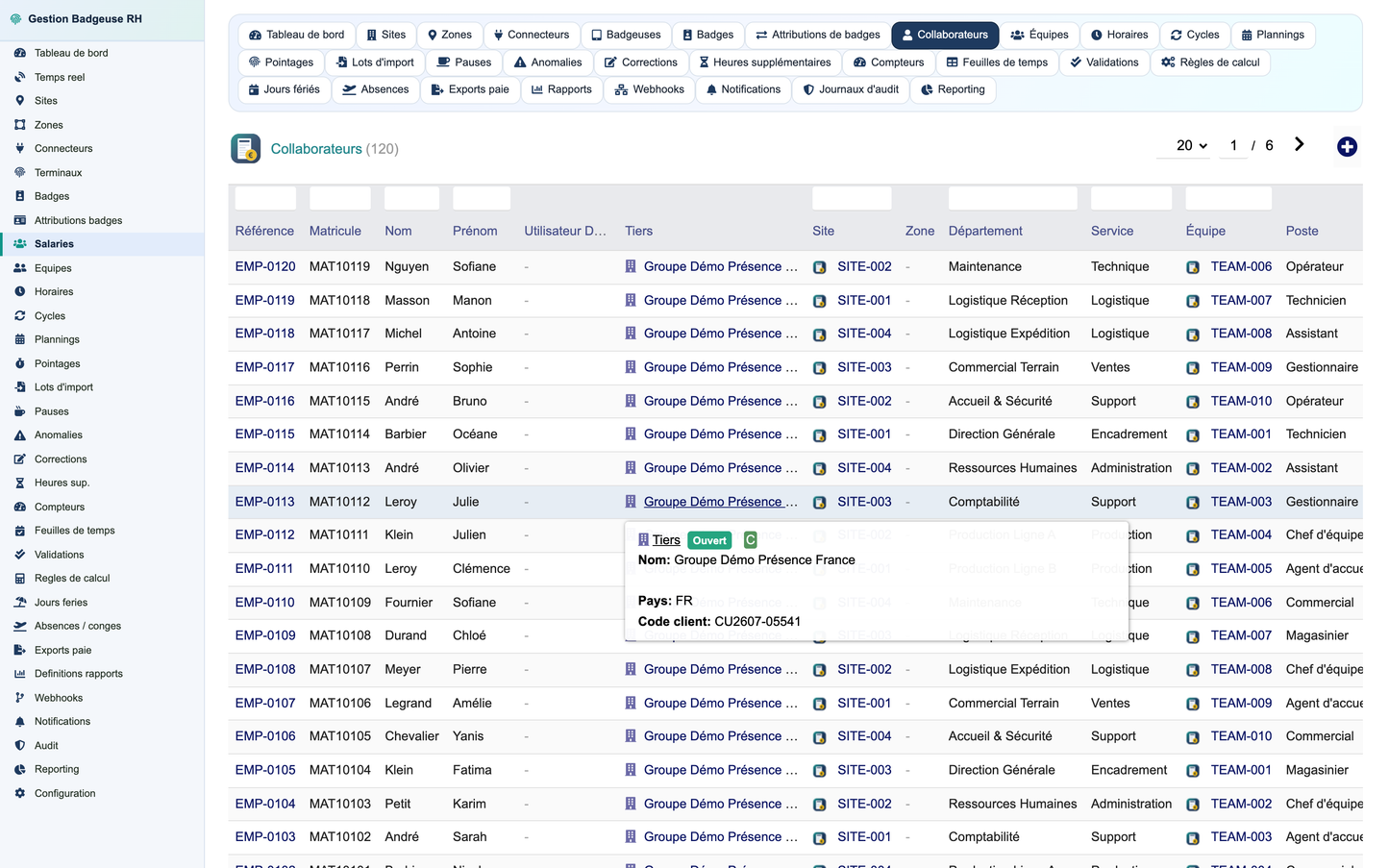1389x868 pixels.
Task: Sort by Prénom column header
Action: tap(475, 231)
